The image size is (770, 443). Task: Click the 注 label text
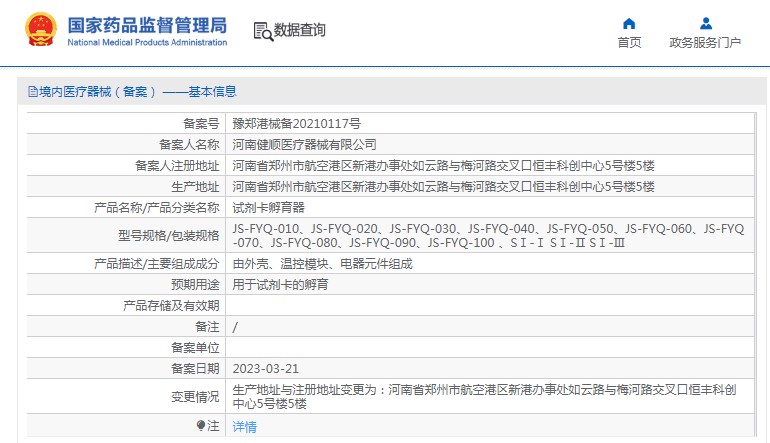(213, 426)
